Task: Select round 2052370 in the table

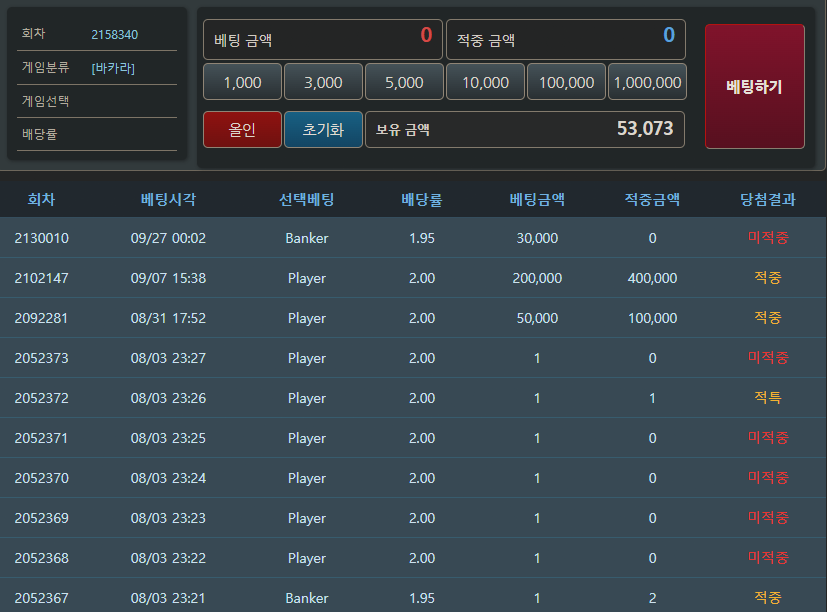Action: pyautogui.click(x=42, y=478)
